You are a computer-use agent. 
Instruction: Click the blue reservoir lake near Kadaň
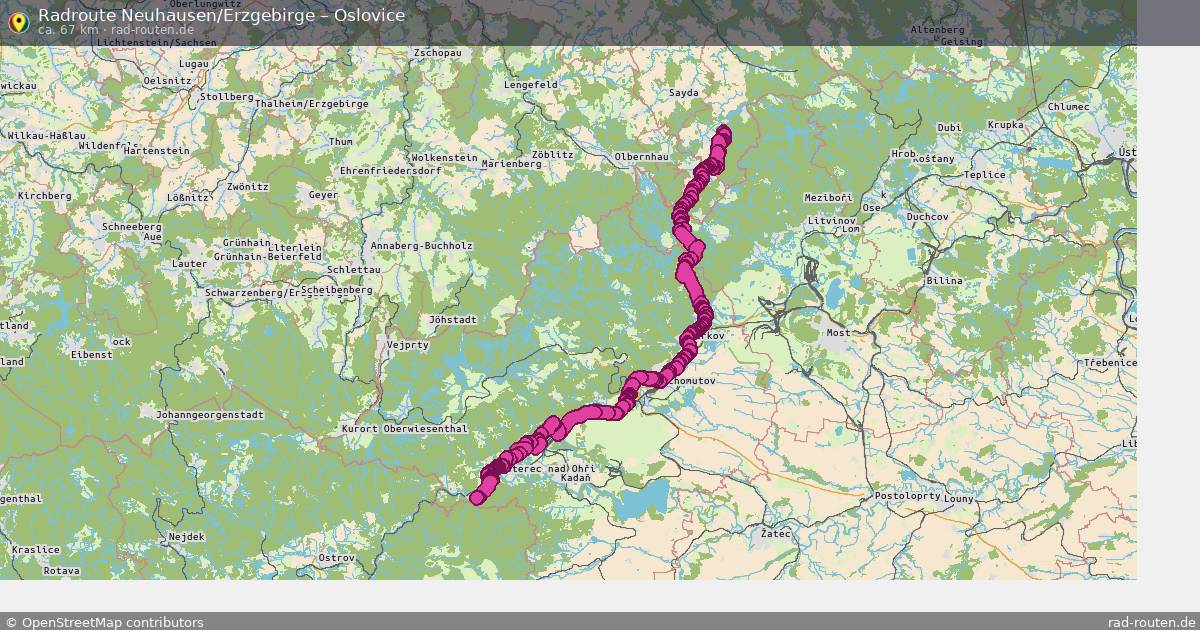pyautogui.click(x=640, y=498)
